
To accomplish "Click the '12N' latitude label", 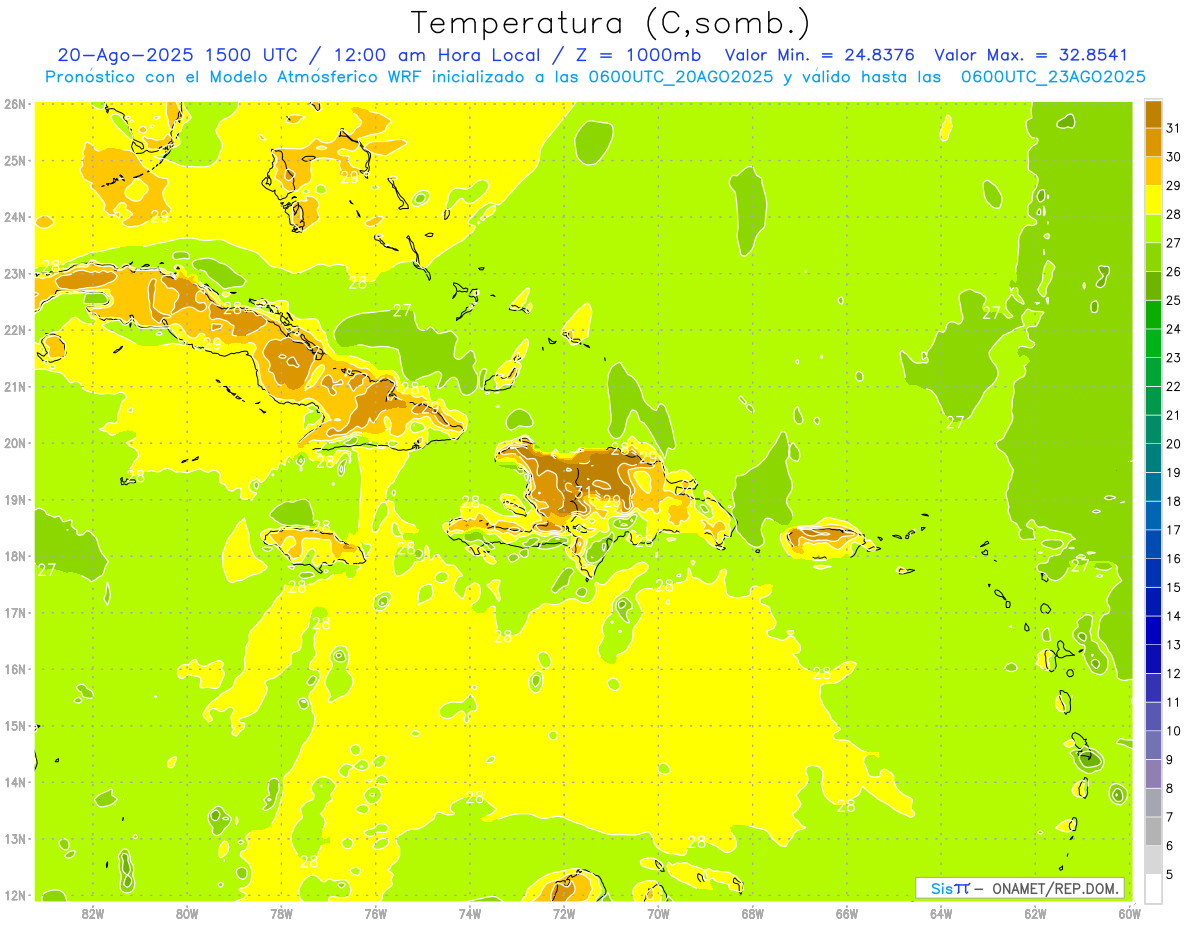I will (14, 895).
